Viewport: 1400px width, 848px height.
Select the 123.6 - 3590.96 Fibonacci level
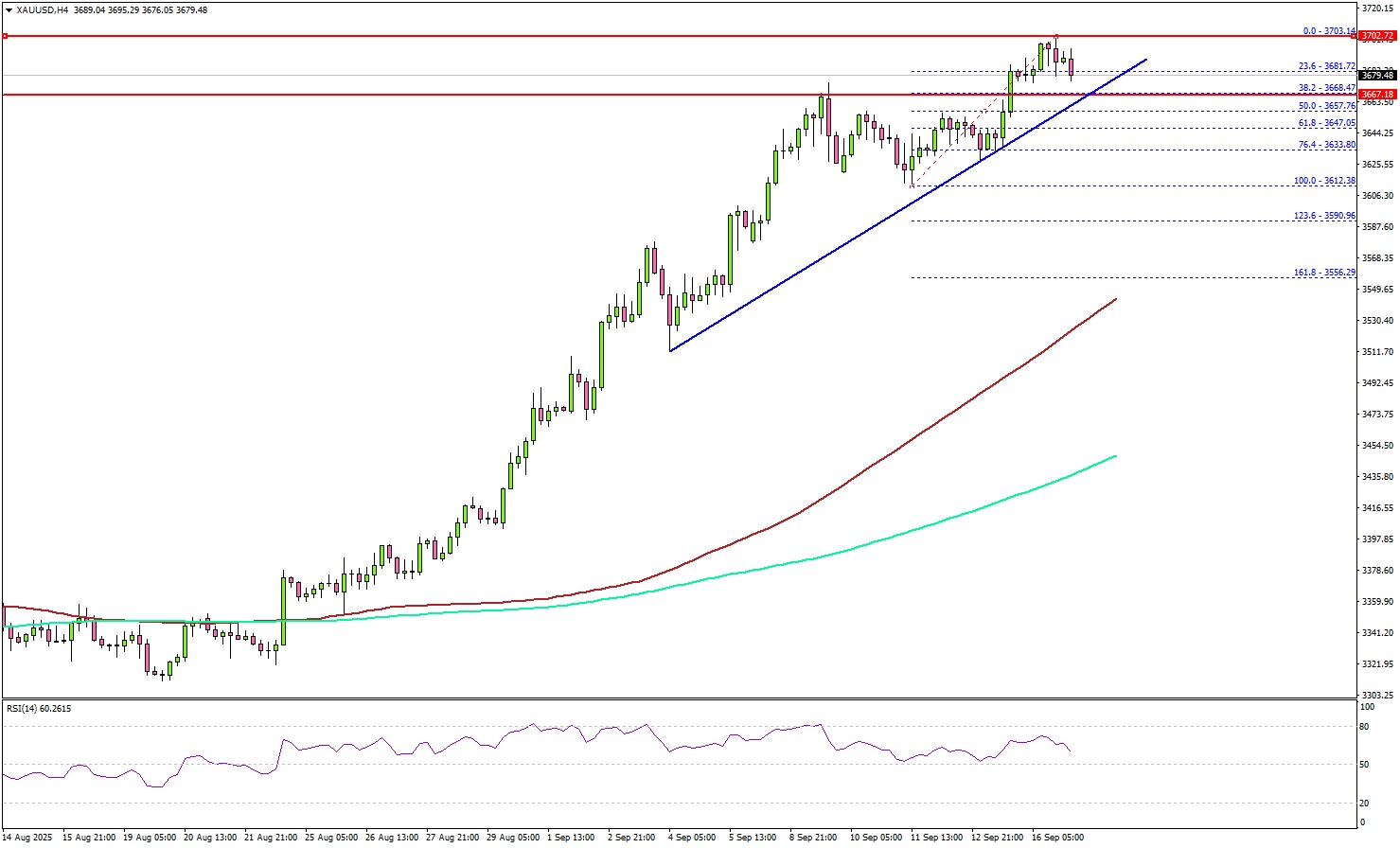(x=1324, y=216)
